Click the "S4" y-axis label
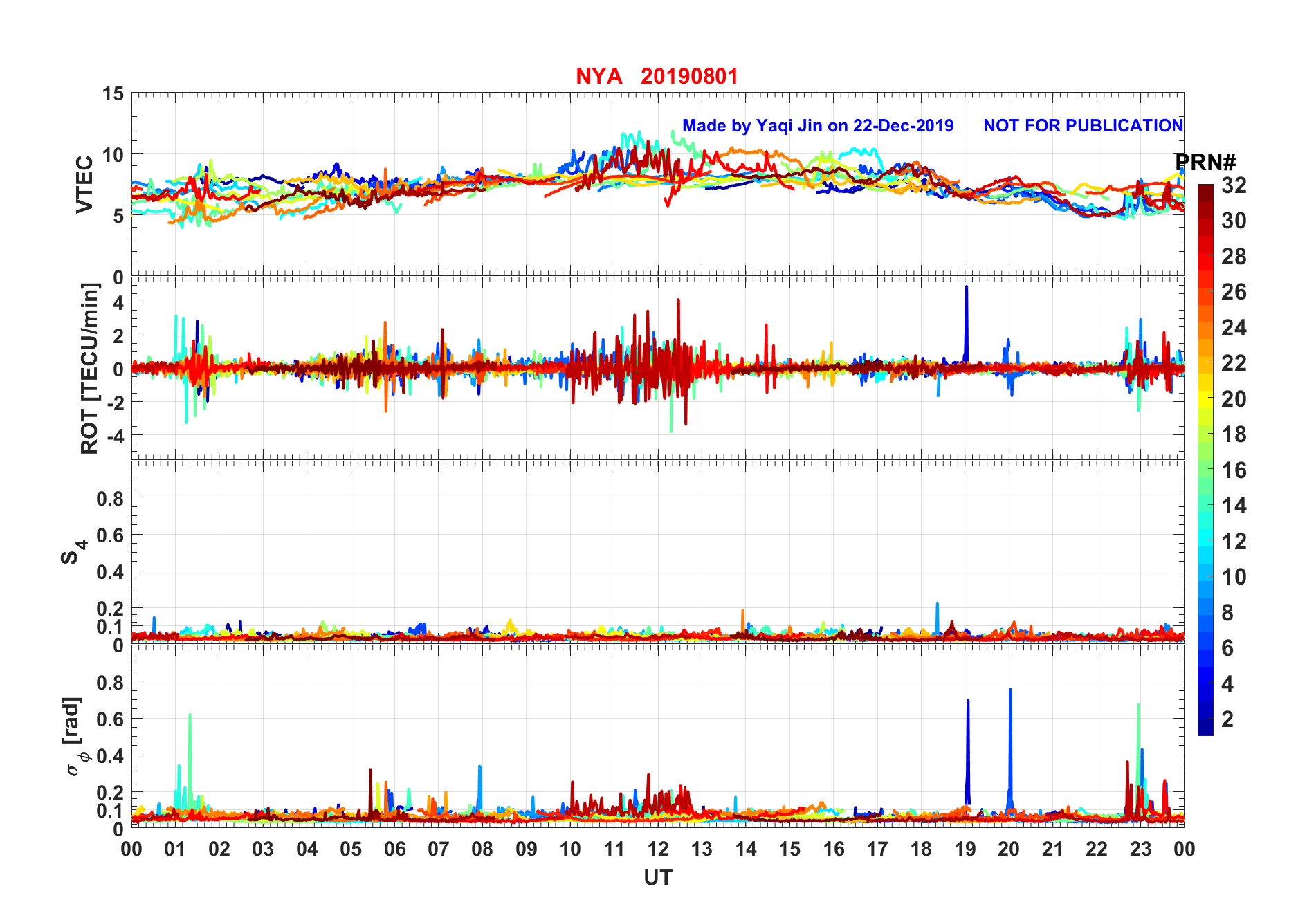Viewport: 1316px width, 920px height. pos(73,551)
